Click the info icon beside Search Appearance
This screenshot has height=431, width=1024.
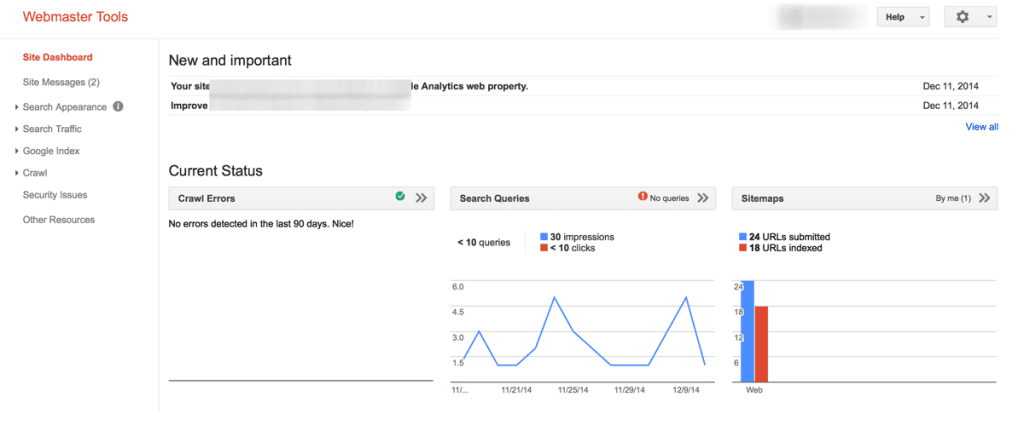(x=118, y=106)
